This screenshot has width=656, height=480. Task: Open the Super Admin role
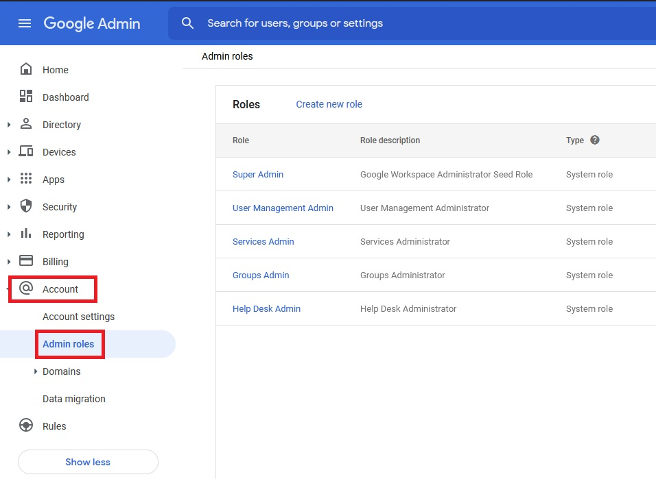[258, 175]
